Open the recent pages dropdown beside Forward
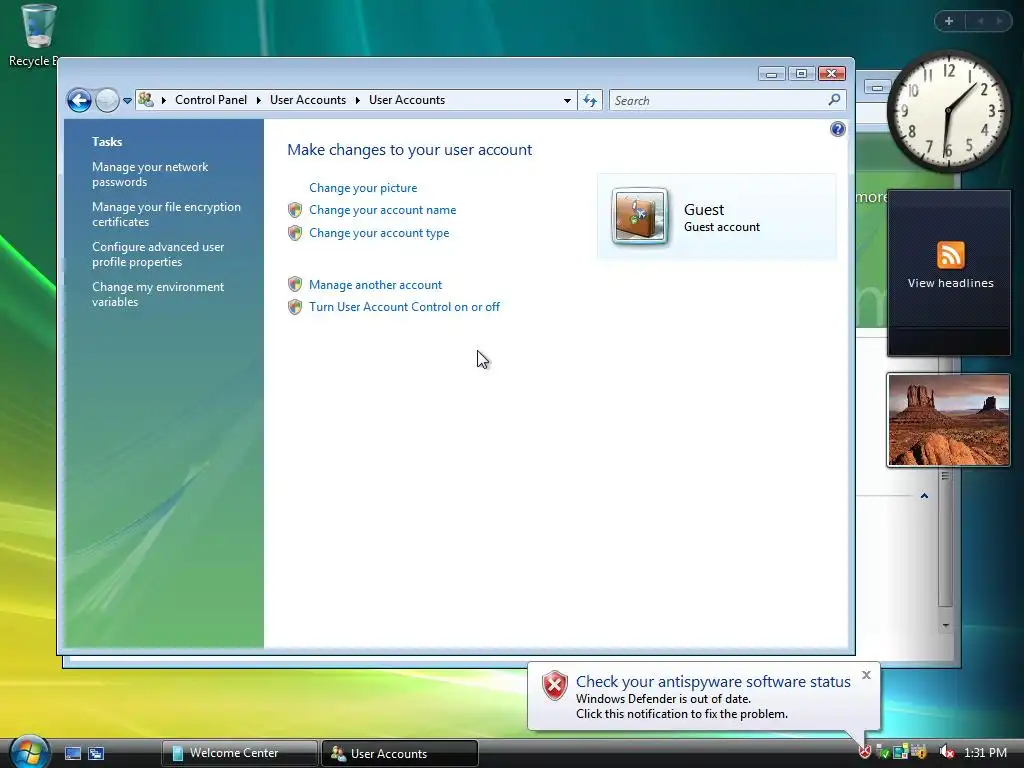Image resolution: width=1024 pixels, height=768 pixels. point(127,101)
